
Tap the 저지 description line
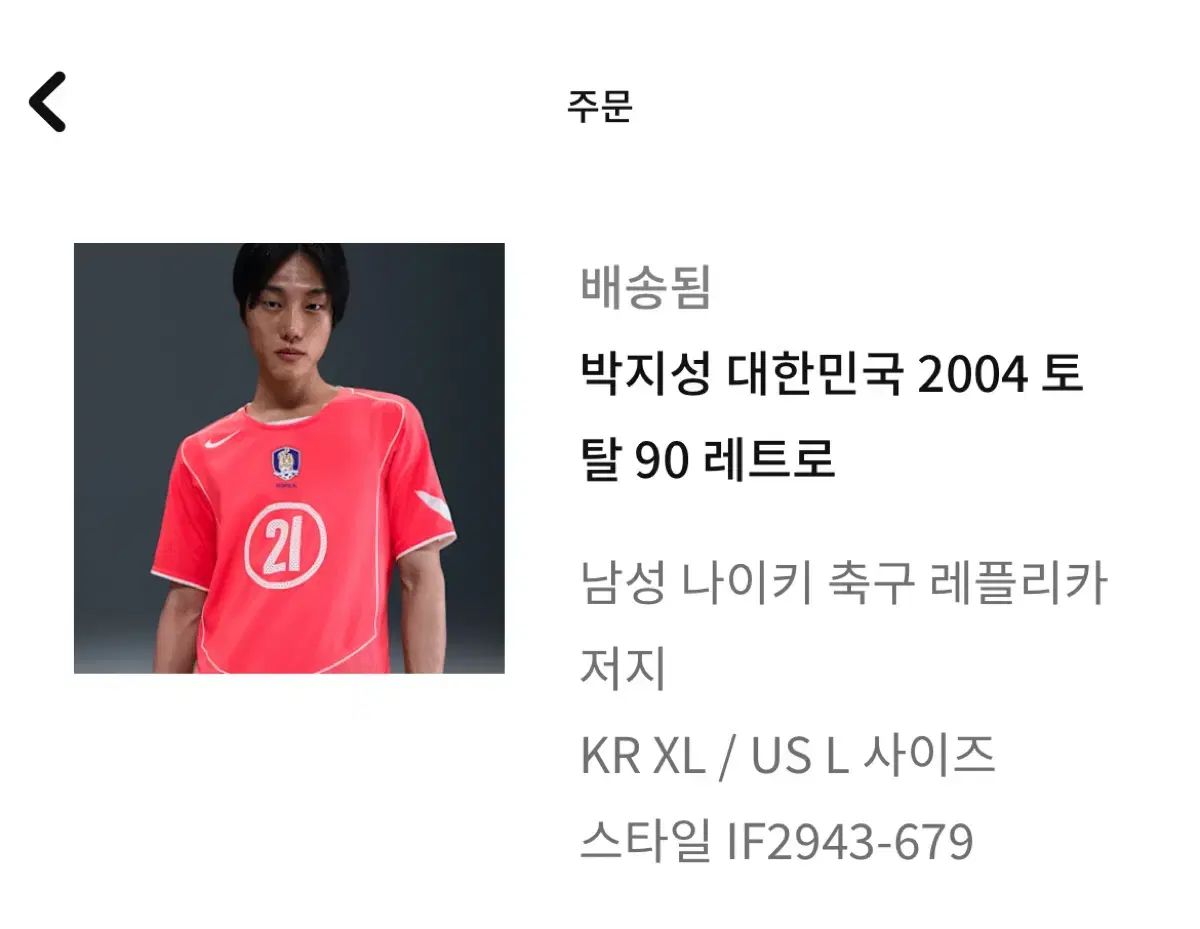(623, 669)
